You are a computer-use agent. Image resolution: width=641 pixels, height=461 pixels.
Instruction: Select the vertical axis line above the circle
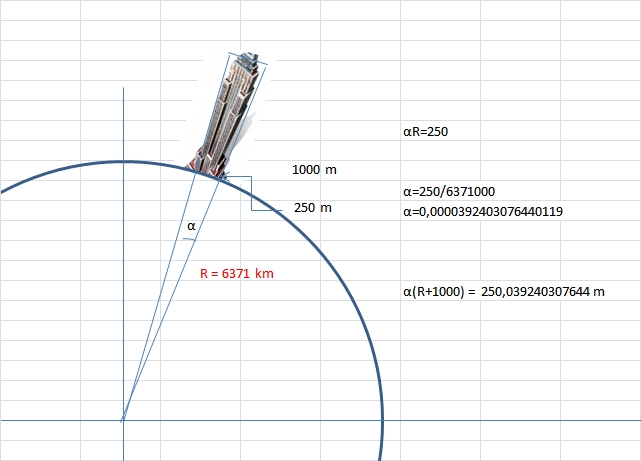(x=122, y=122)
